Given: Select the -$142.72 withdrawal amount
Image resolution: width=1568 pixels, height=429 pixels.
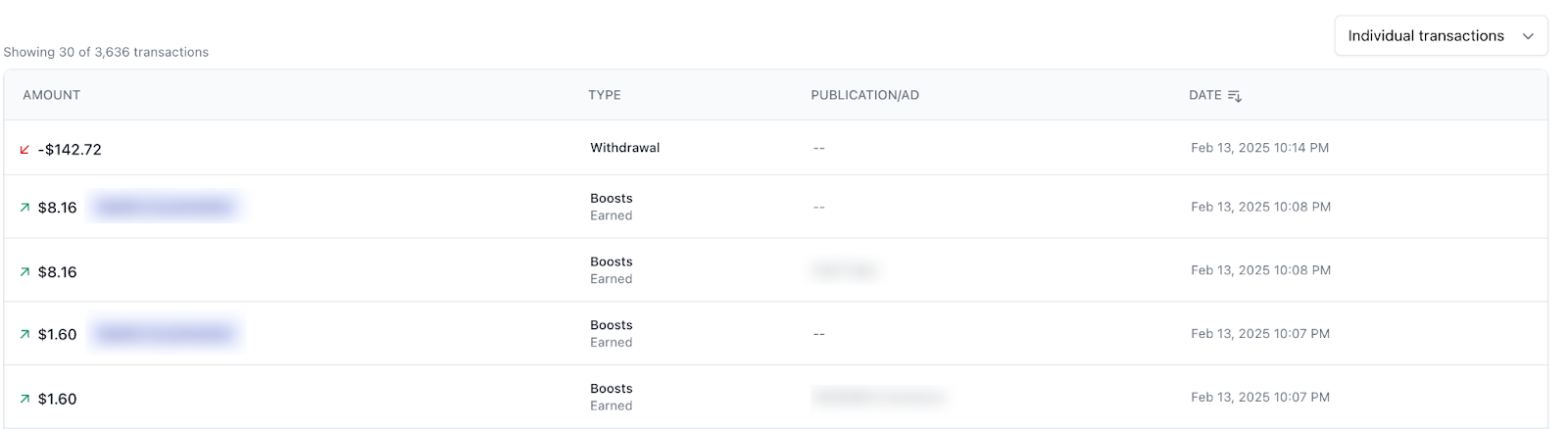Looking at the screenshot, I should coord(70,150).
